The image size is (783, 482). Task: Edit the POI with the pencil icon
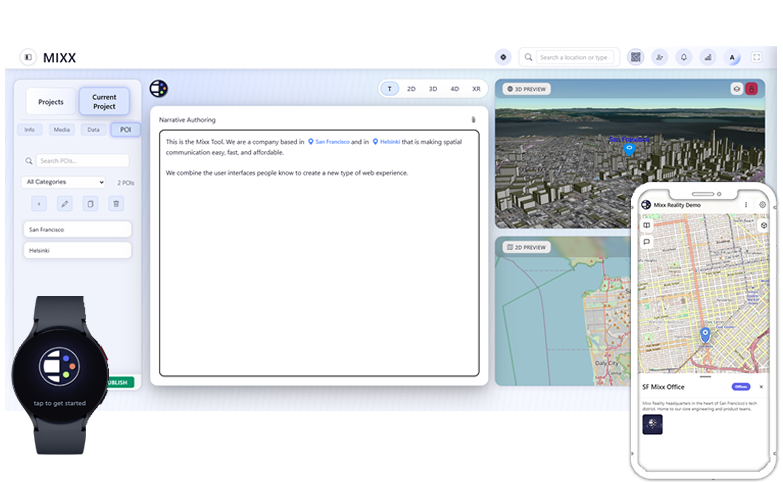point(64,203)
